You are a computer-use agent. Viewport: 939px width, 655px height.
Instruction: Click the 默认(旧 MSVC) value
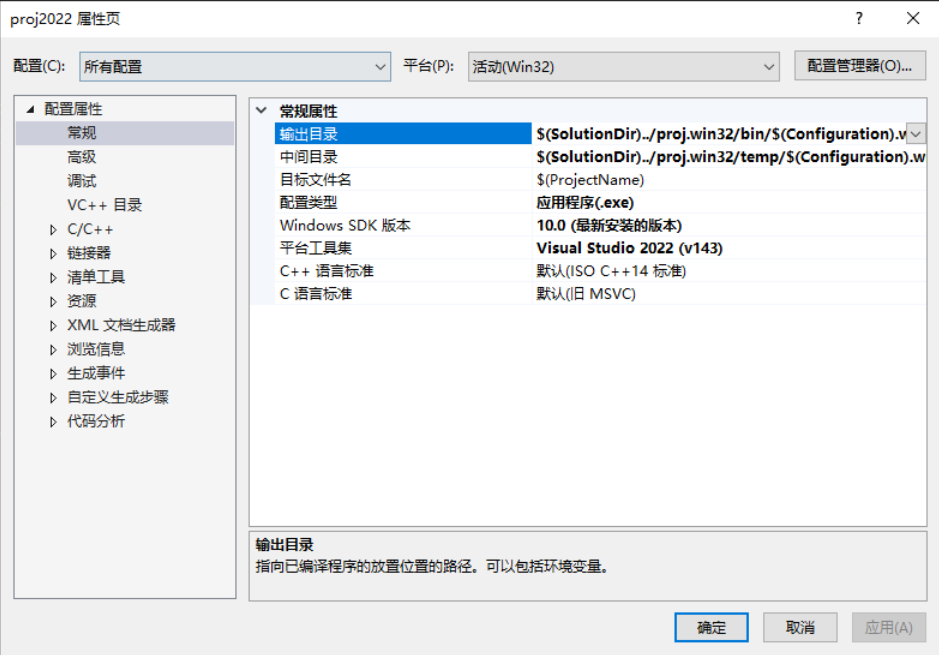coord(586,293)
